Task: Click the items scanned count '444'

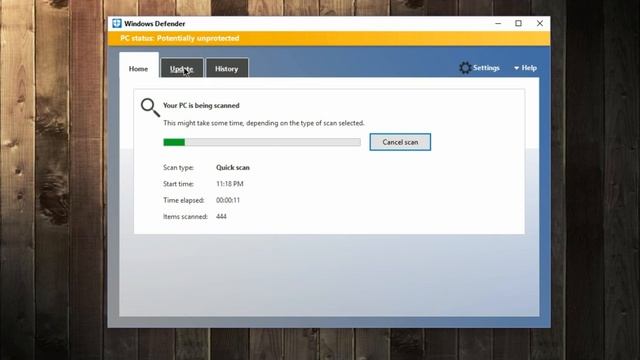Action: click(221, 216)
